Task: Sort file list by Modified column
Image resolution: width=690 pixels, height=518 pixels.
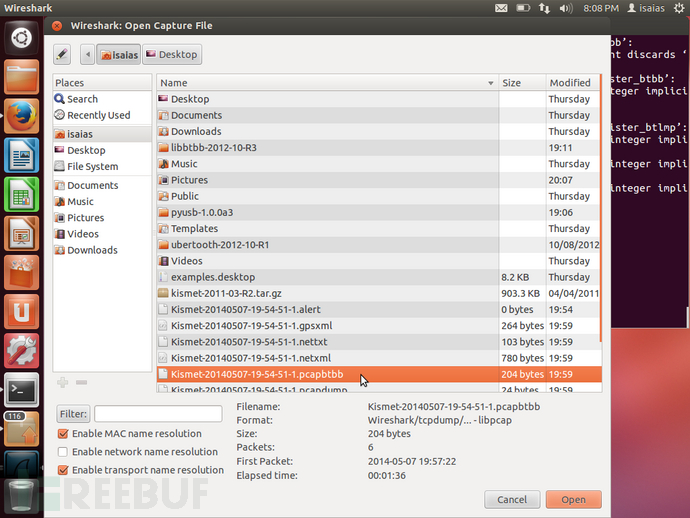Action: [573, 83]
